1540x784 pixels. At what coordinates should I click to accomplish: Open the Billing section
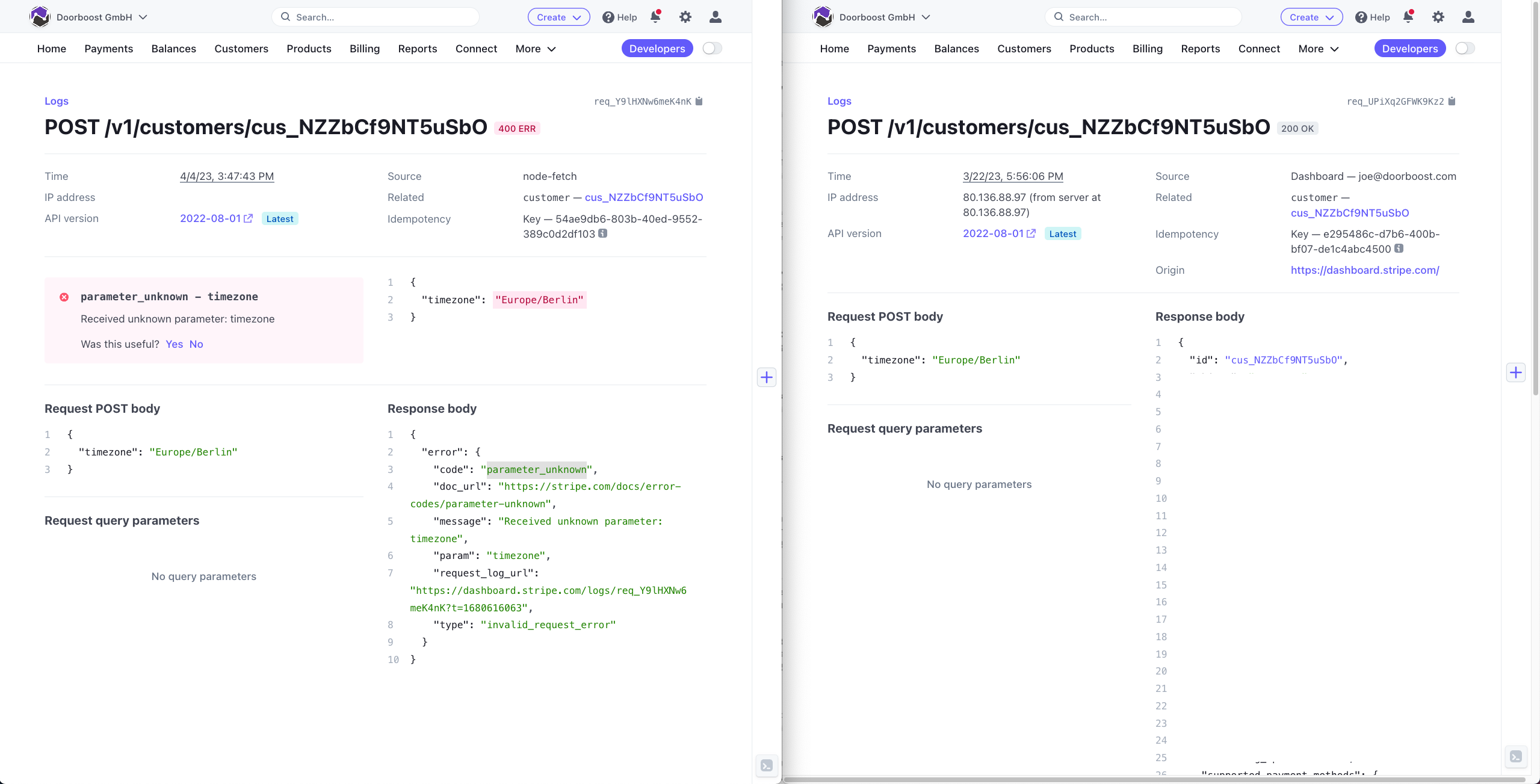pos(364,49)
